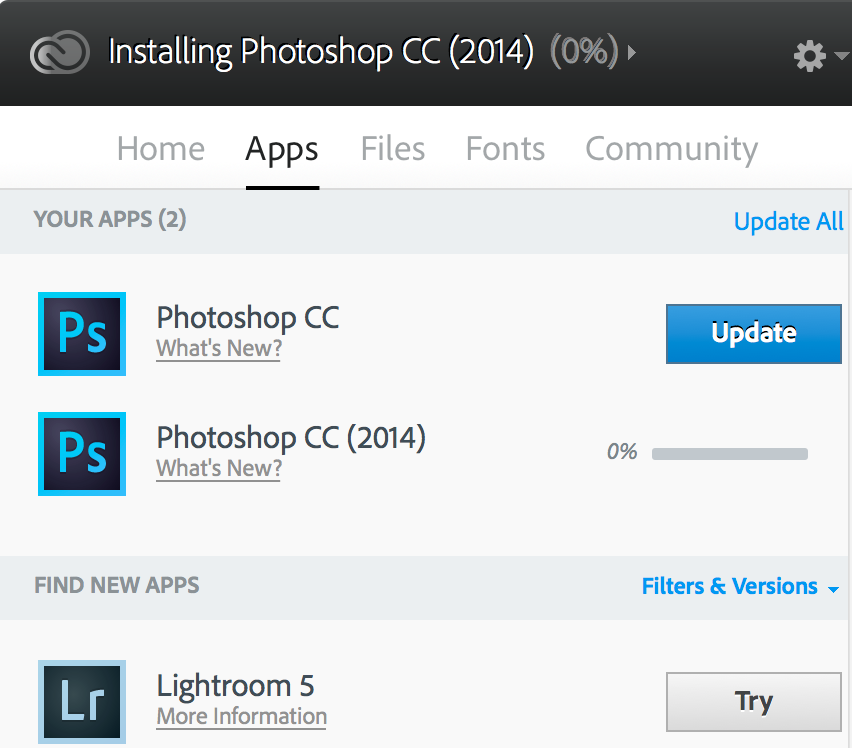Go to the Fonts tab
This screenshot has width=852, height=748.
505,148
